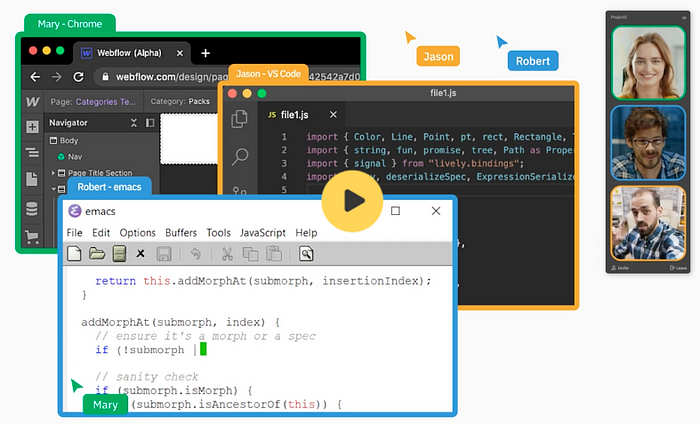The width and height of the screenshot is (700, 424).
Task: Open Webflow Add Elements panel
Action: coord(32,127)
